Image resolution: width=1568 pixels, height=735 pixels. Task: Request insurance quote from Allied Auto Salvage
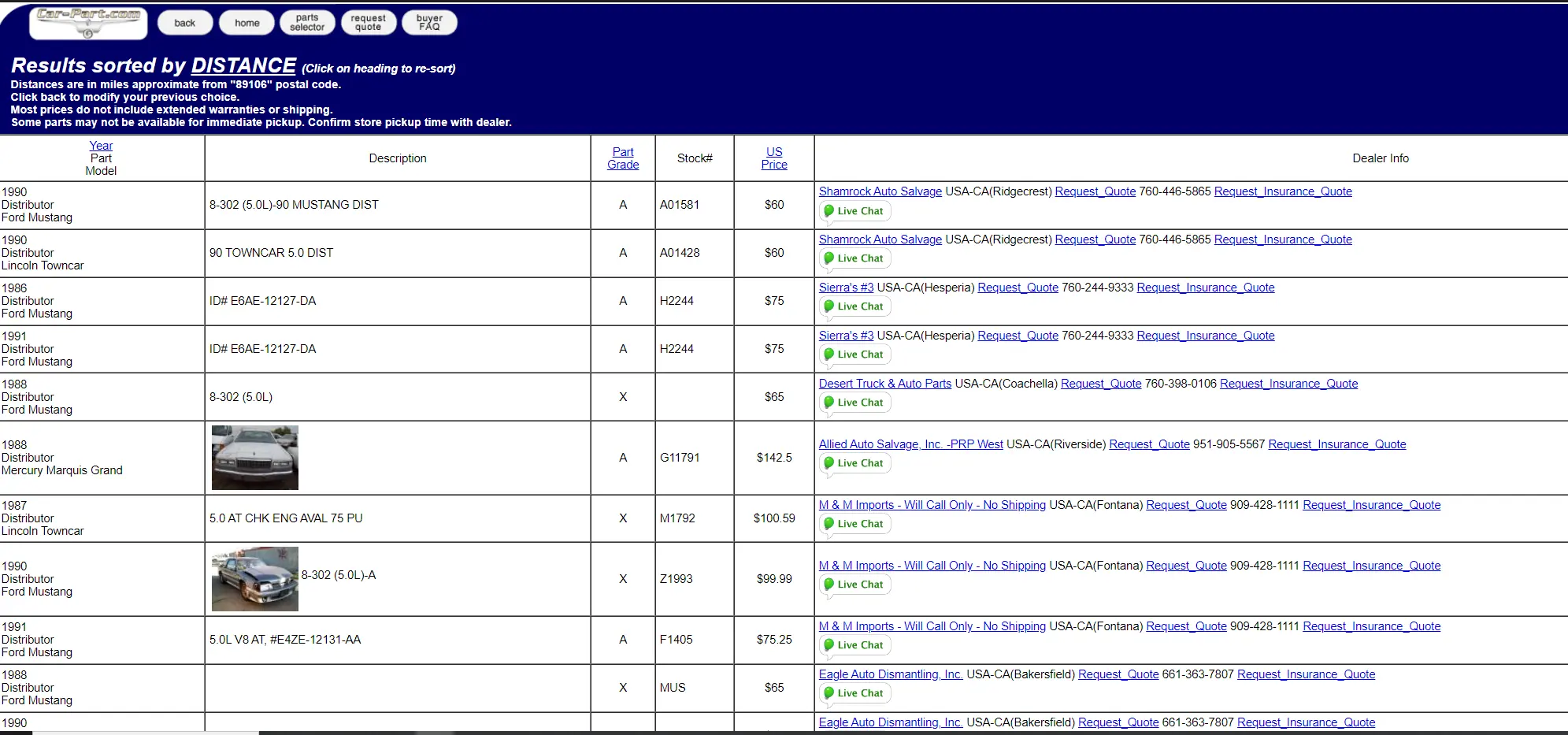1337,444
